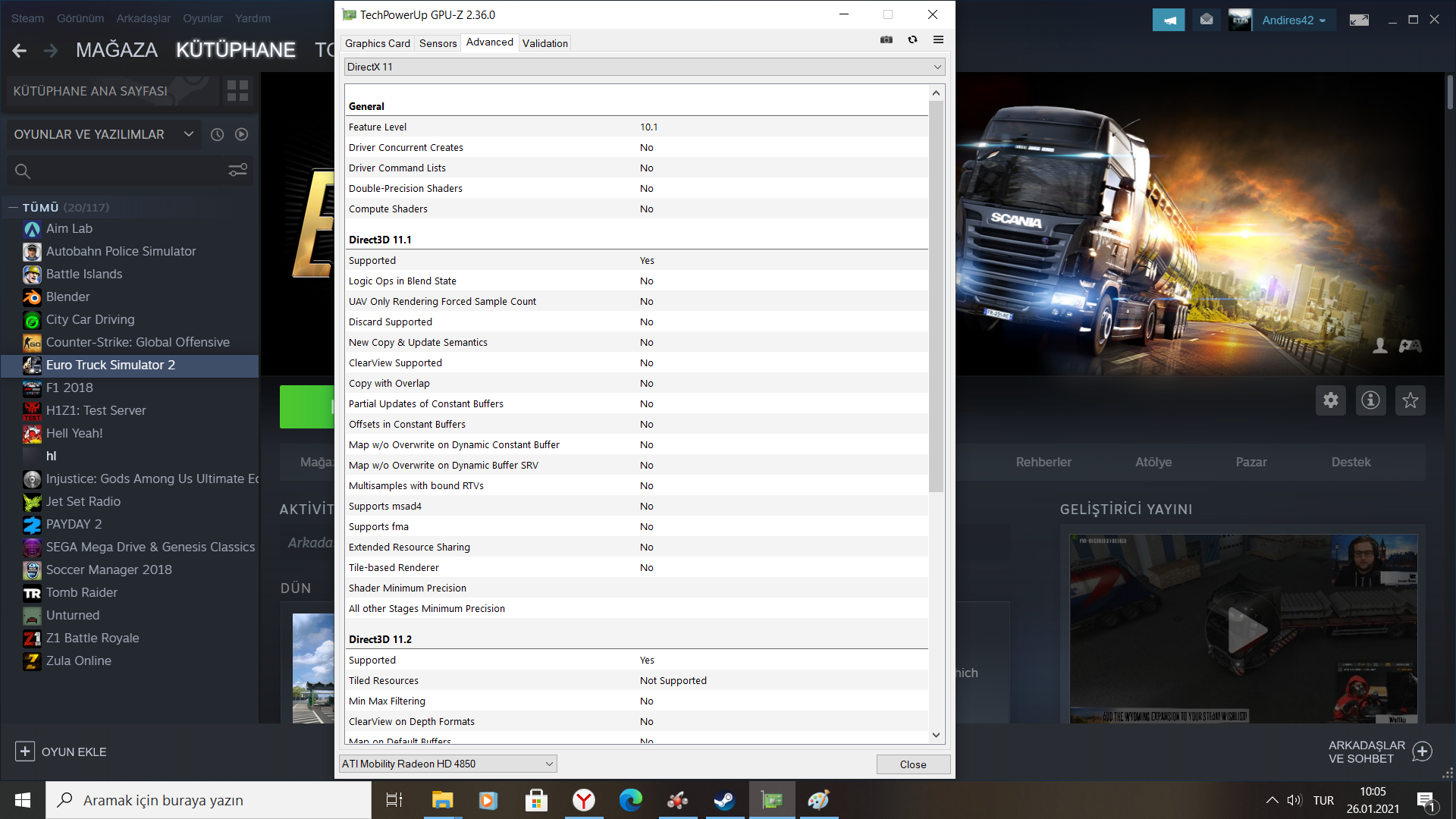
Task: Open game settings gear icon
Action: (1330, 400)
